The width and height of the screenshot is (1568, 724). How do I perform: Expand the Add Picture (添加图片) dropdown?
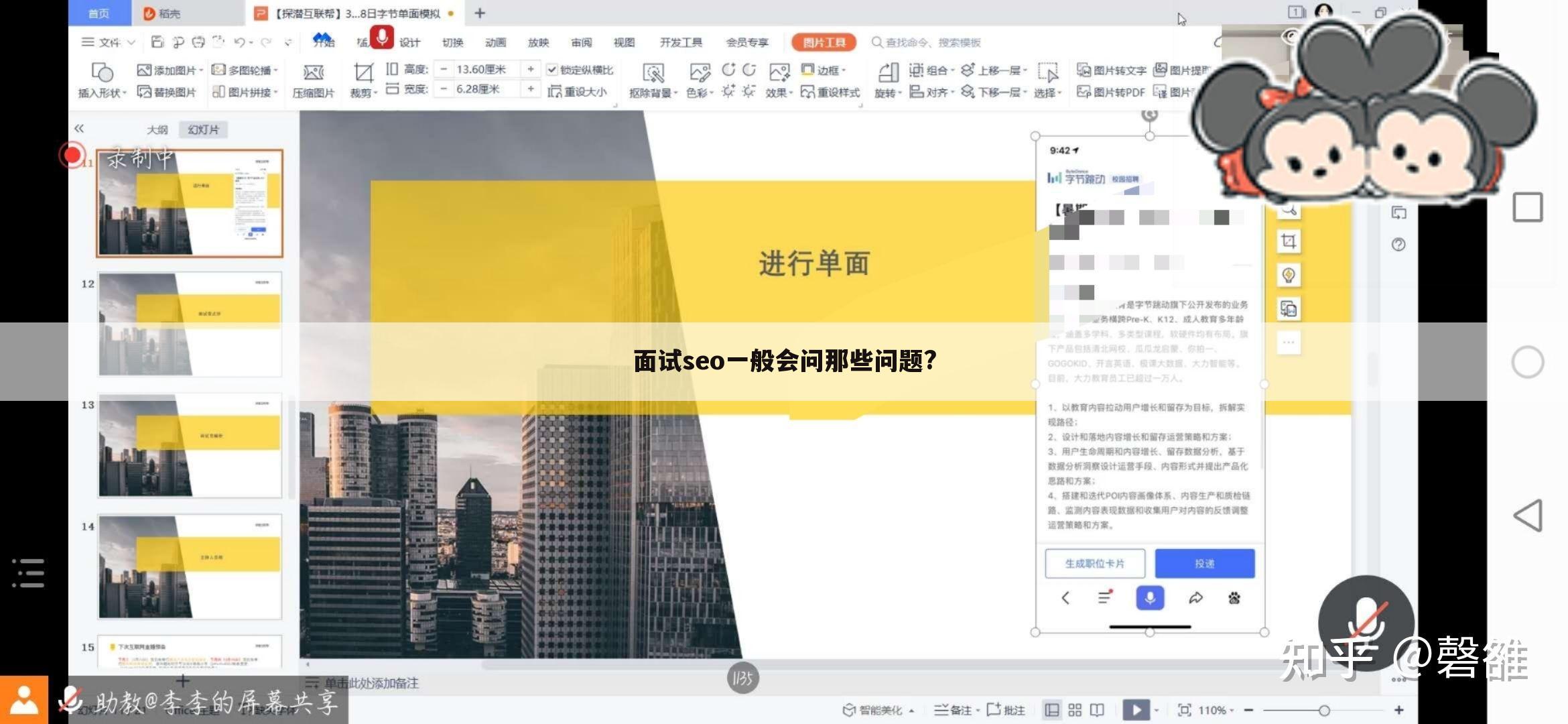pos(200,70)
